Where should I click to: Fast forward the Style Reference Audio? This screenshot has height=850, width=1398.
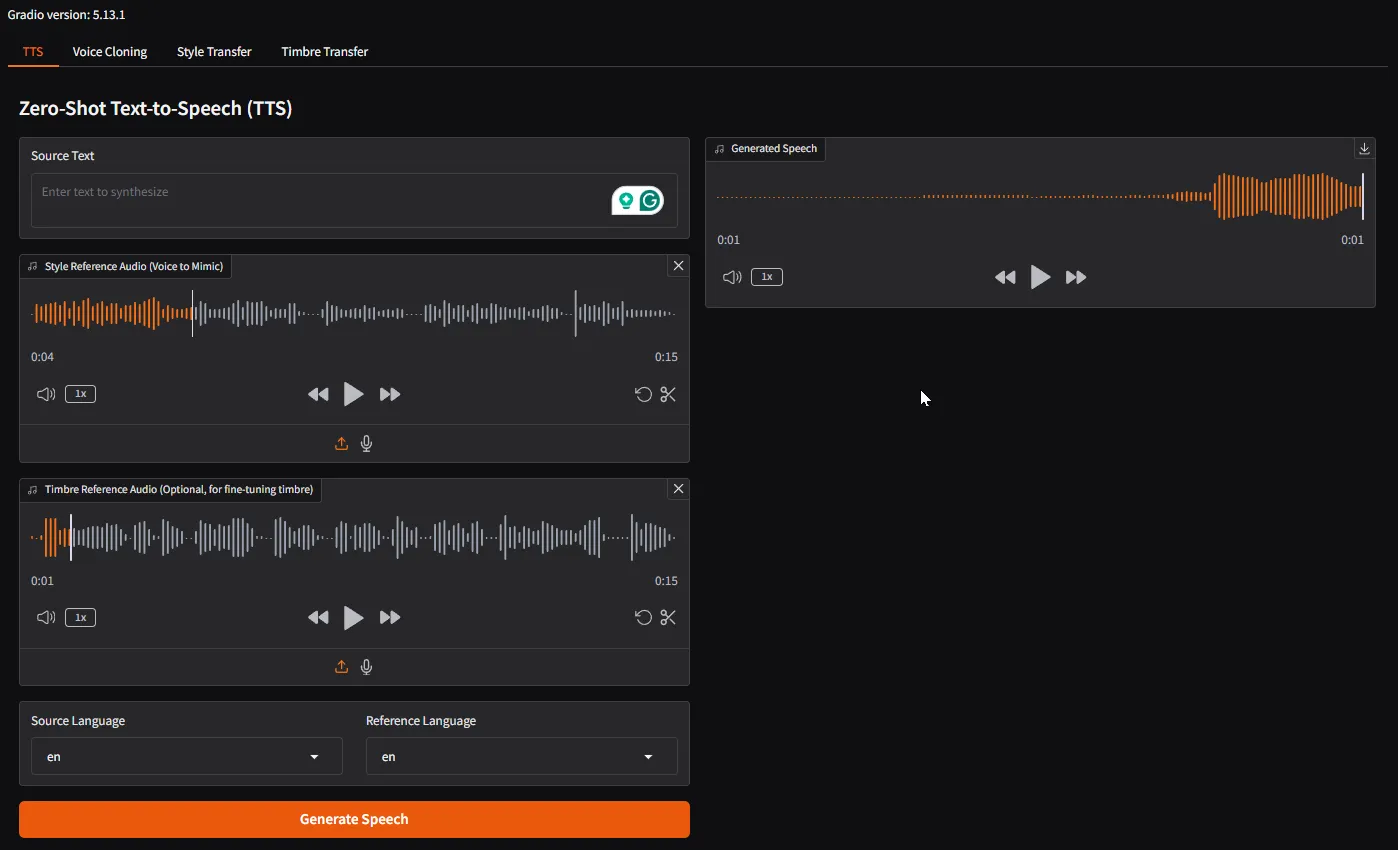pyautogui.click(x=390, y=394)
